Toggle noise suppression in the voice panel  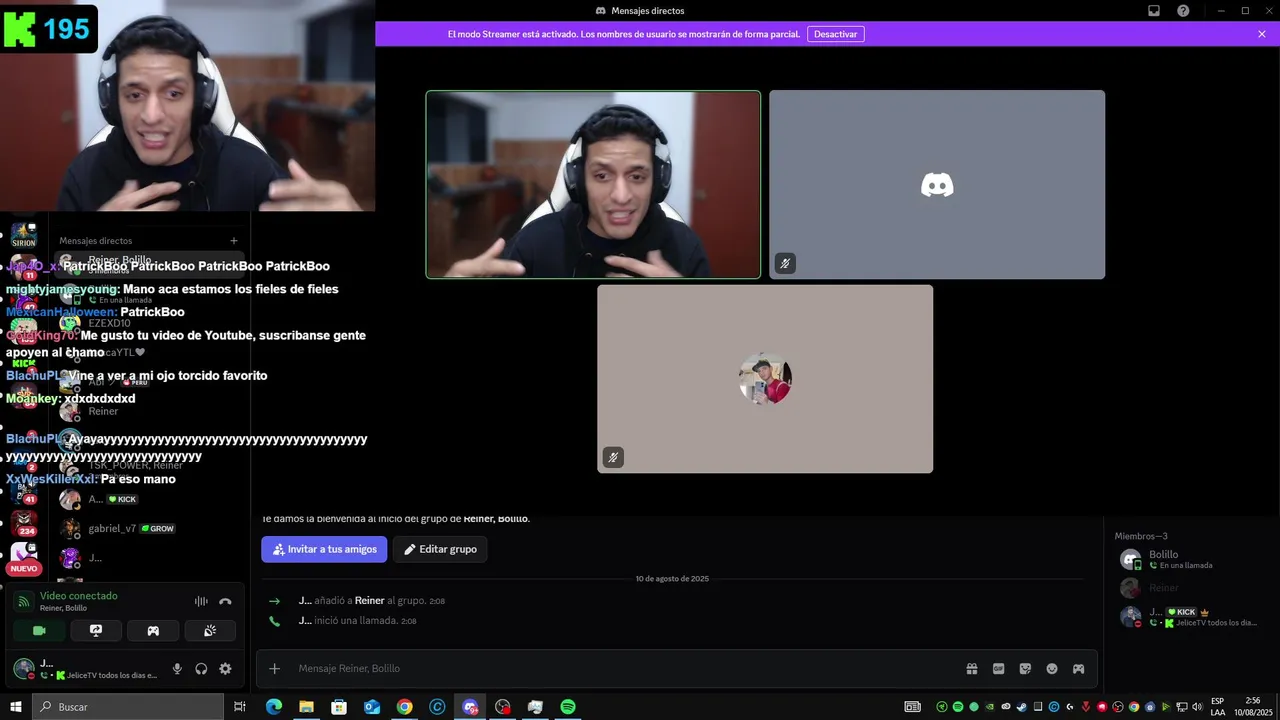tap(201, 601)
